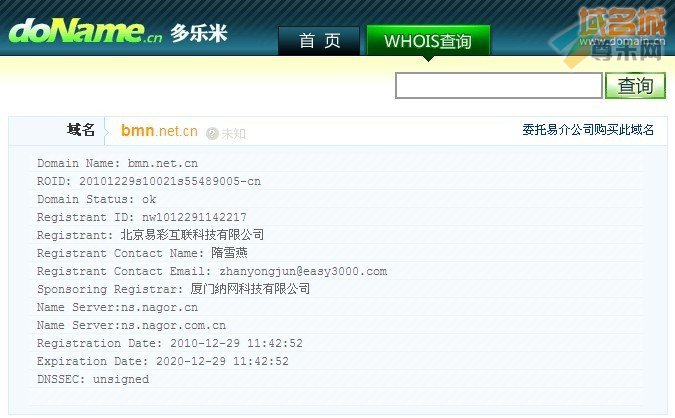Click the ROID record line
Screen dimensions: 675x418
(x=149, y=181)
